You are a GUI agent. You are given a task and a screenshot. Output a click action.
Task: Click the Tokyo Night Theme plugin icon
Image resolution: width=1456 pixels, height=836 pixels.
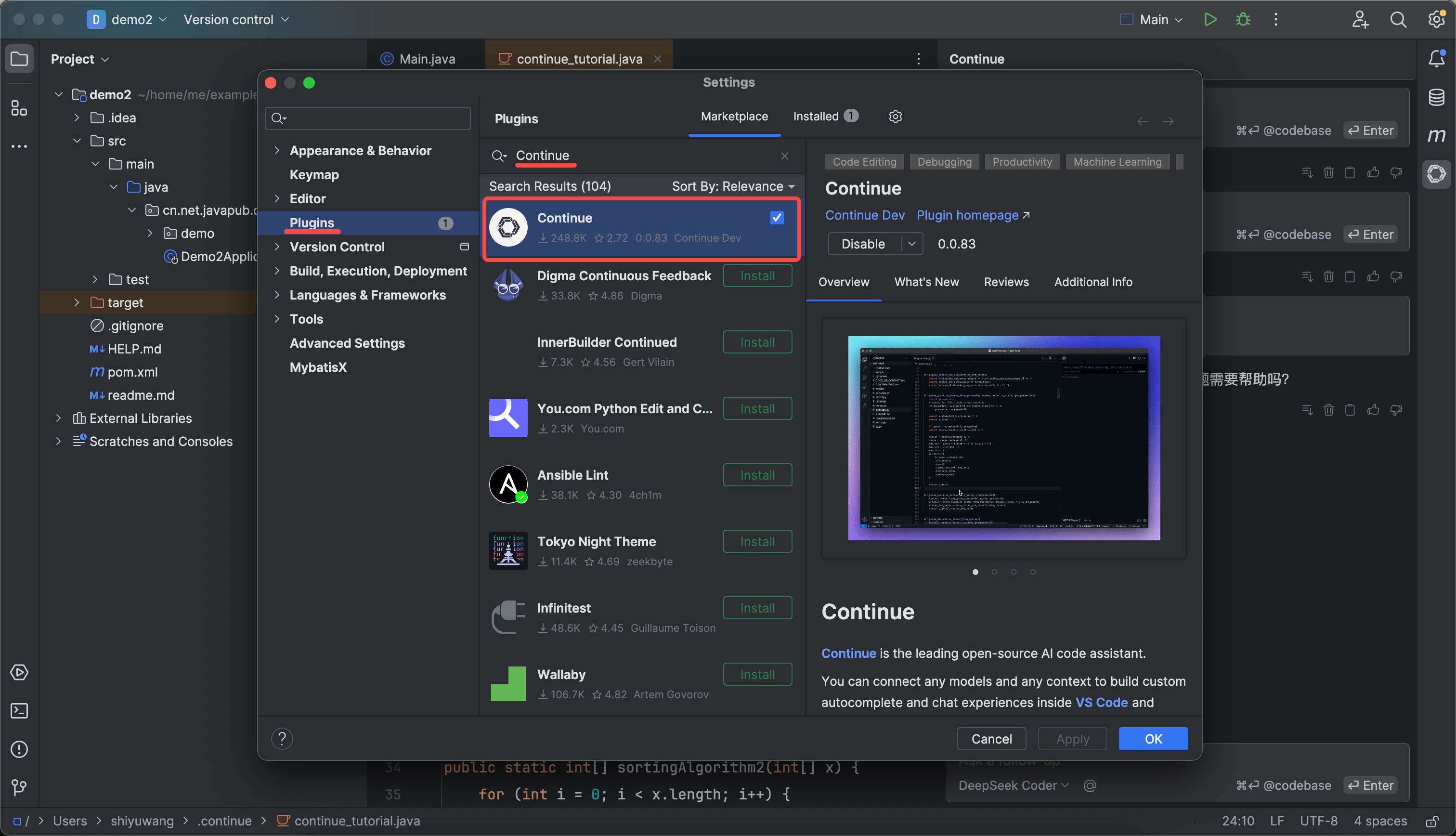click(508, 550)
